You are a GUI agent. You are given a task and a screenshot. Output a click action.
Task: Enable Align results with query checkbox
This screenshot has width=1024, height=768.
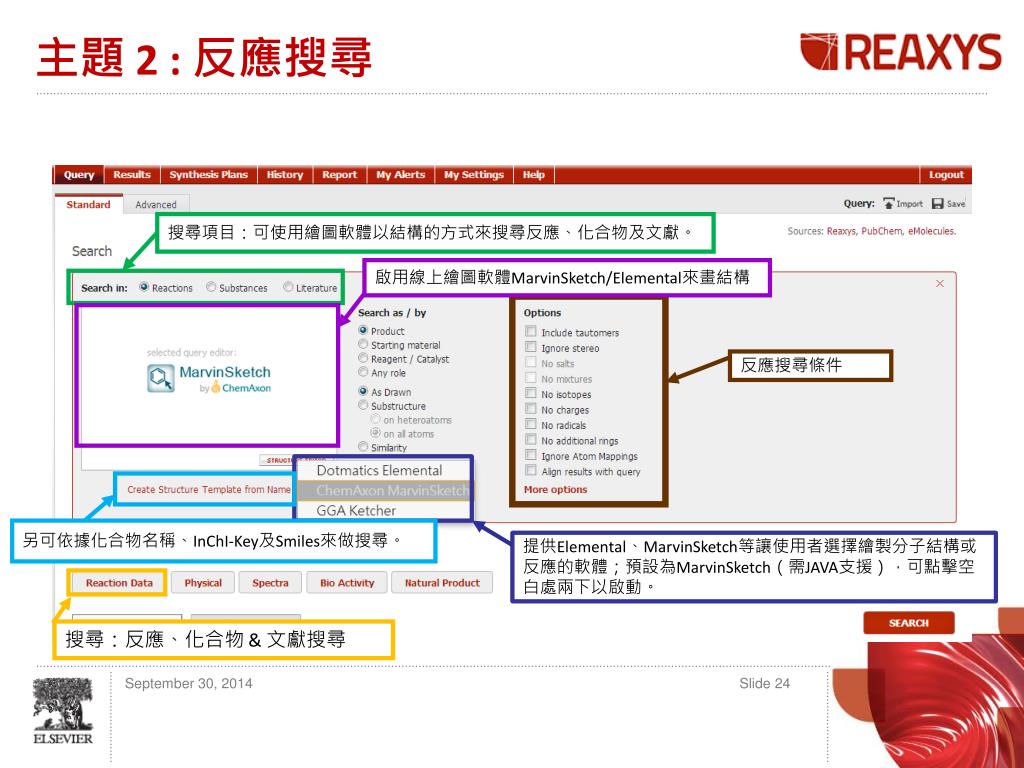click(531, 471)
